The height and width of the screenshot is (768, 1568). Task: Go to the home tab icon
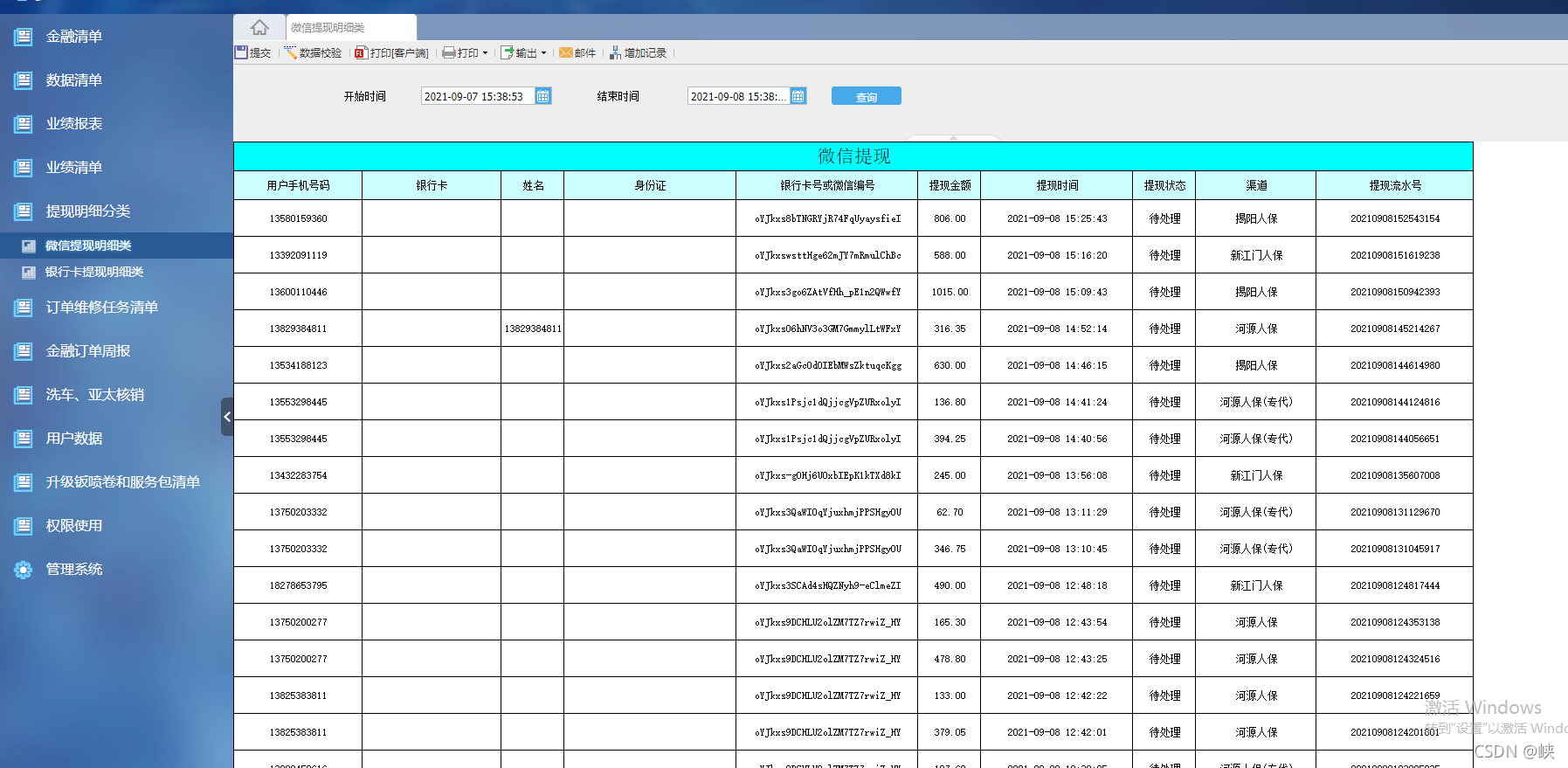pyautogui.click(x=259, y=27)
